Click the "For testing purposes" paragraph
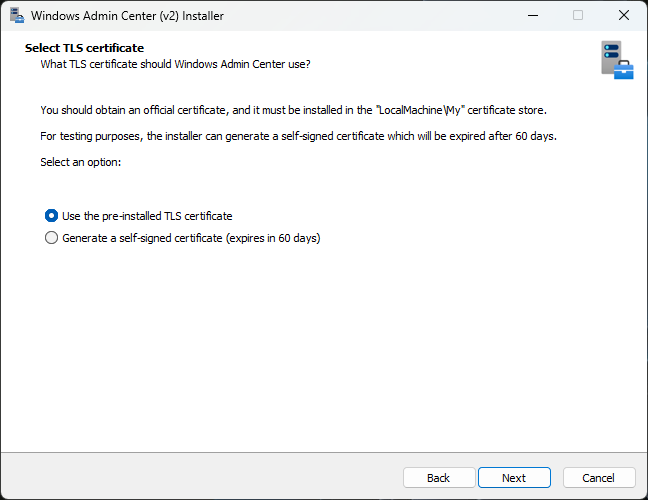 coord(298,136)
